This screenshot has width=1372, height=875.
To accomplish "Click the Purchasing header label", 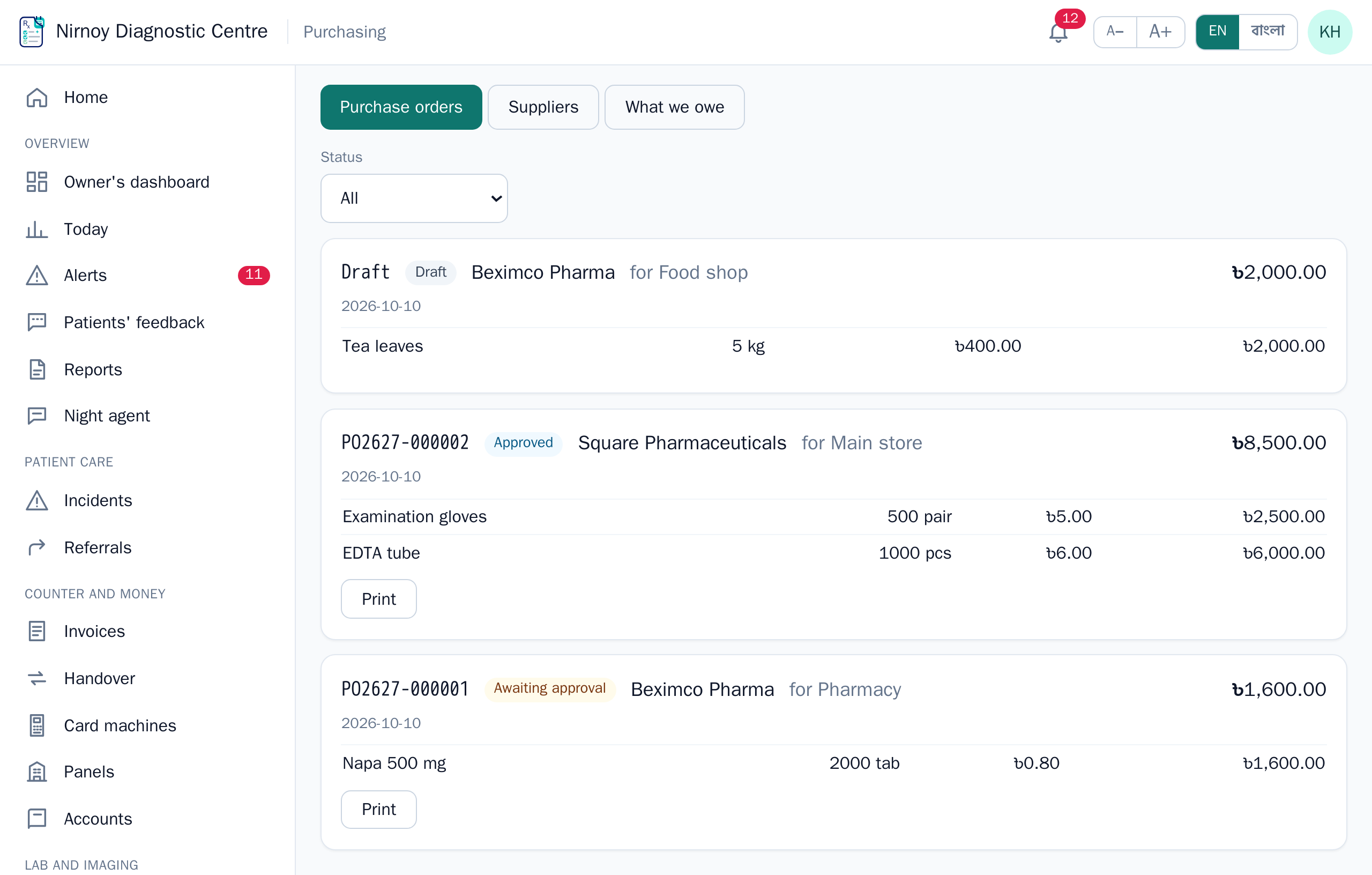I will (x=345, y=32).
